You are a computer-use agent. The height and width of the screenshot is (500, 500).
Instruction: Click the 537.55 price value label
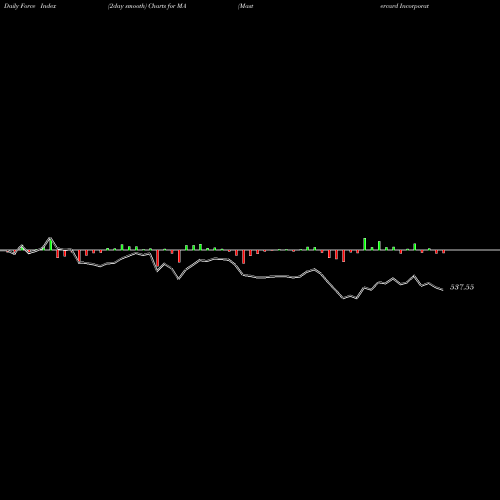click(462, 287)
